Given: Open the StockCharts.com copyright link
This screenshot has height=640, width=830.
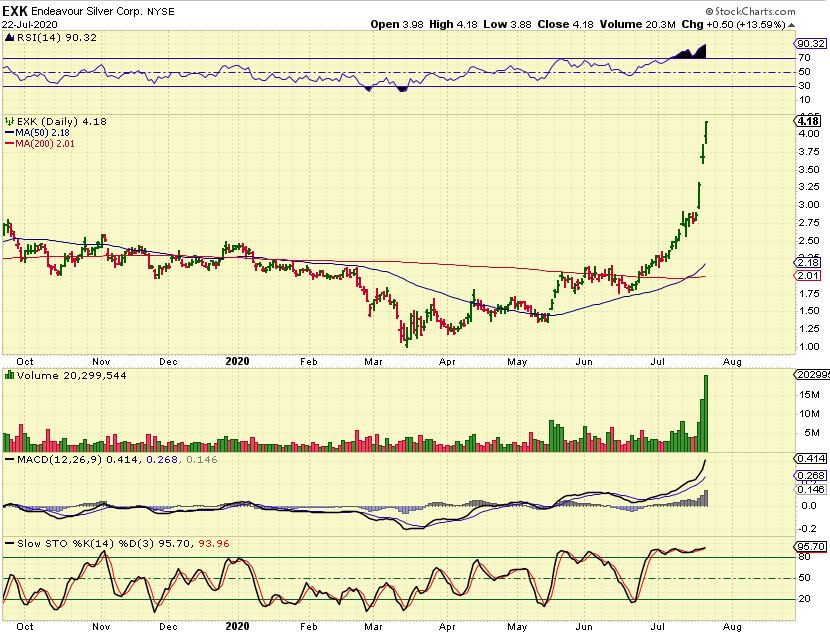Looking at the screenshot, I should click(750, 11).
